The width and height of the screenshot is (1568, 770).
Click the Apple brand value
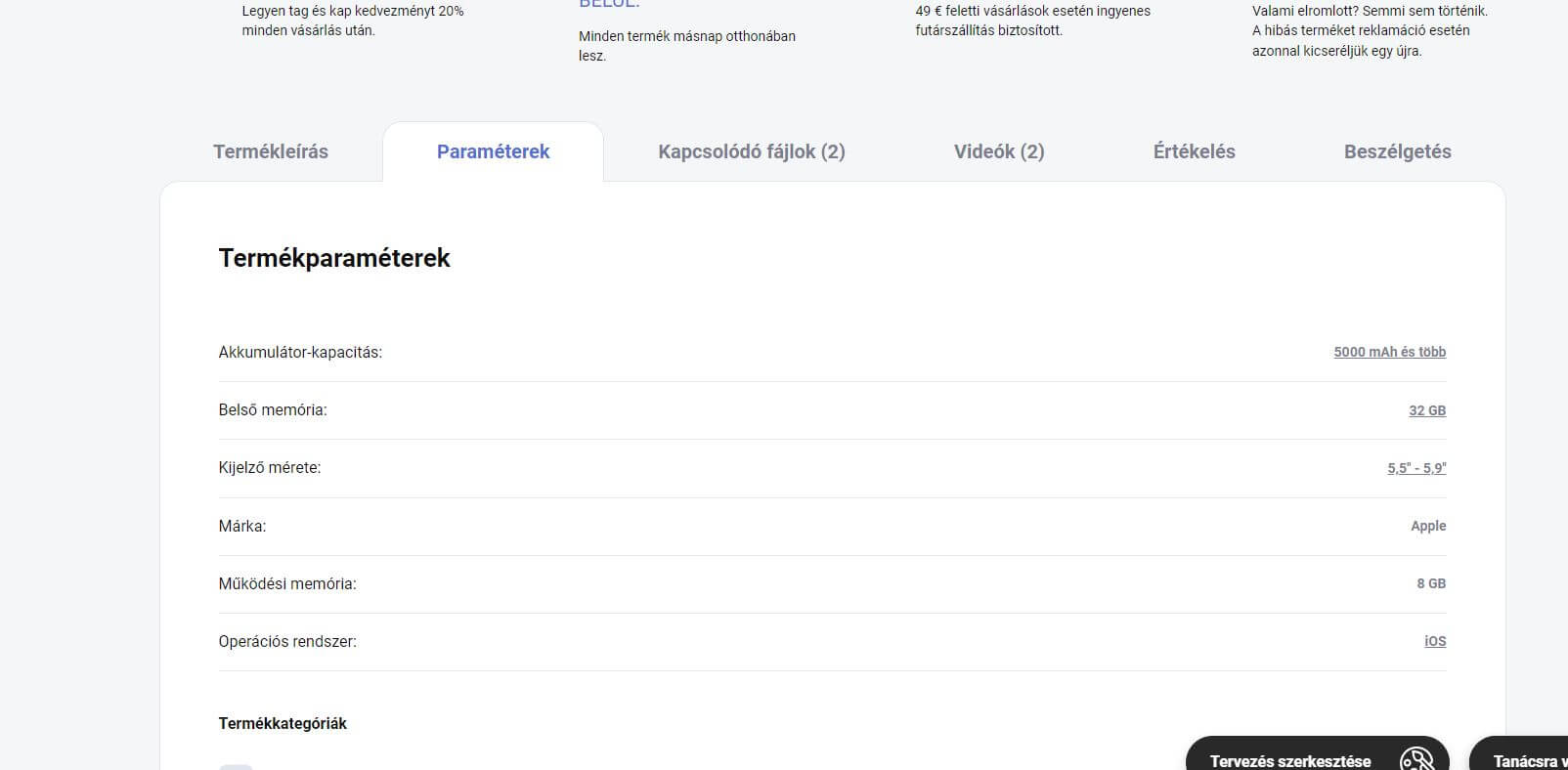pos(1427,526)
